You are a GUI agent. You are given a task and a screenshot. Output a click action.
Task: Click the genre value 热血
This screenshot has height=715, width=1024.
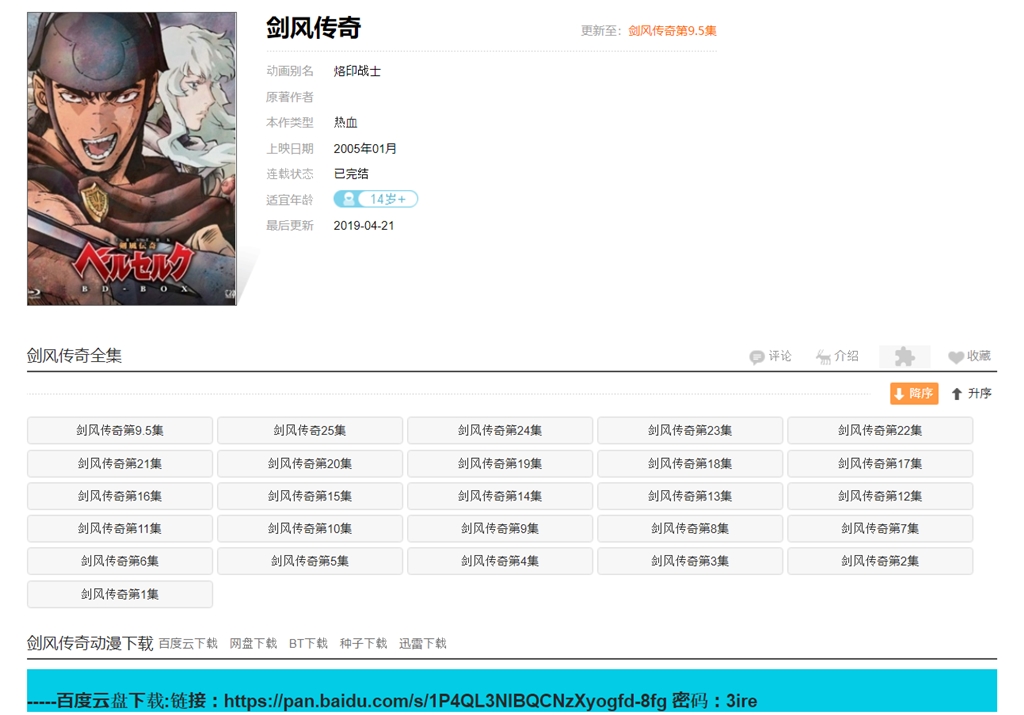[x=345, y=123]
